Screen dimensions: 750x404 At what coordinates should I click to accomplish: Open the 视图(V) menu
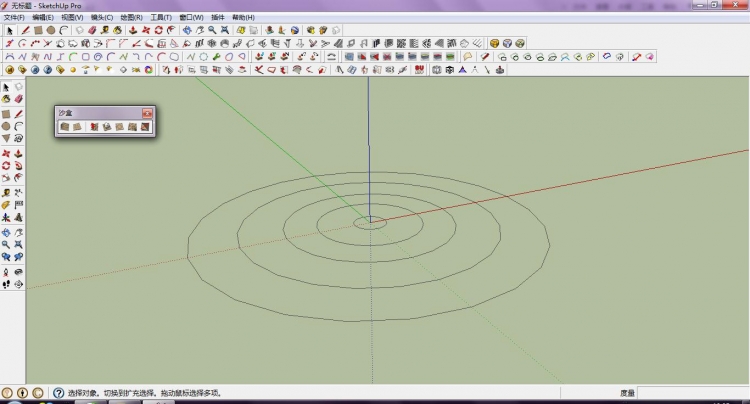(x=72, y=17)
